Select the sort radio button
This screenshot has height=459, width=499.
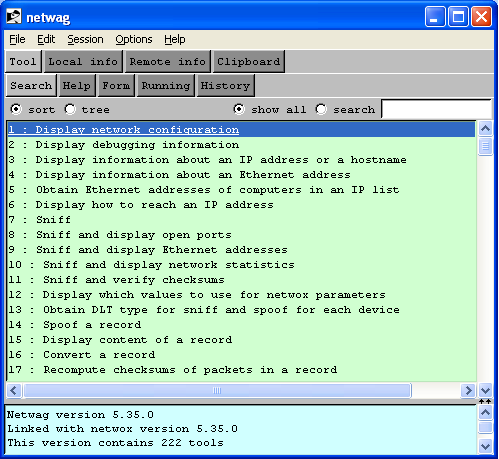click(x=16, y=109)
